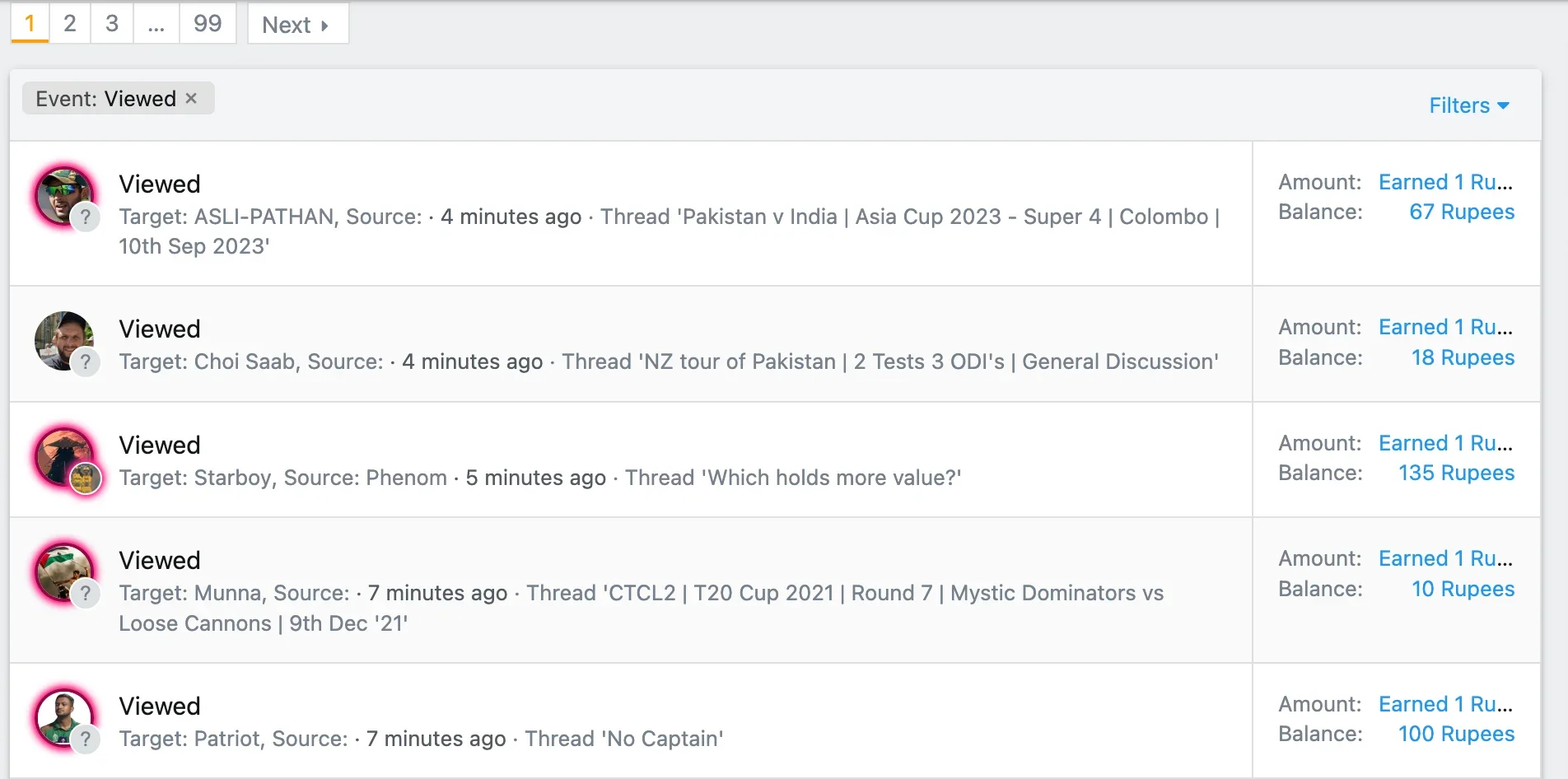Image resolution: width=1568 pixels, height=779 pixels.
Task: Go to page 3
Action: tap(112, 23)
